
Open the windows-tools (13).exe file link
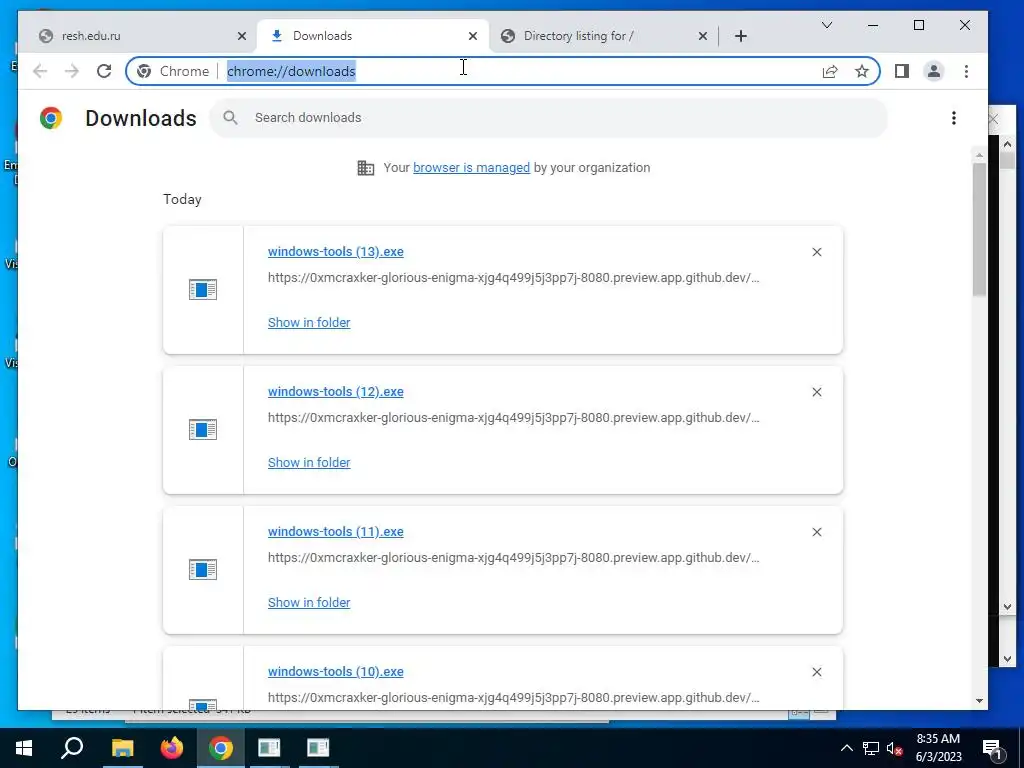(x=336, y=251)
